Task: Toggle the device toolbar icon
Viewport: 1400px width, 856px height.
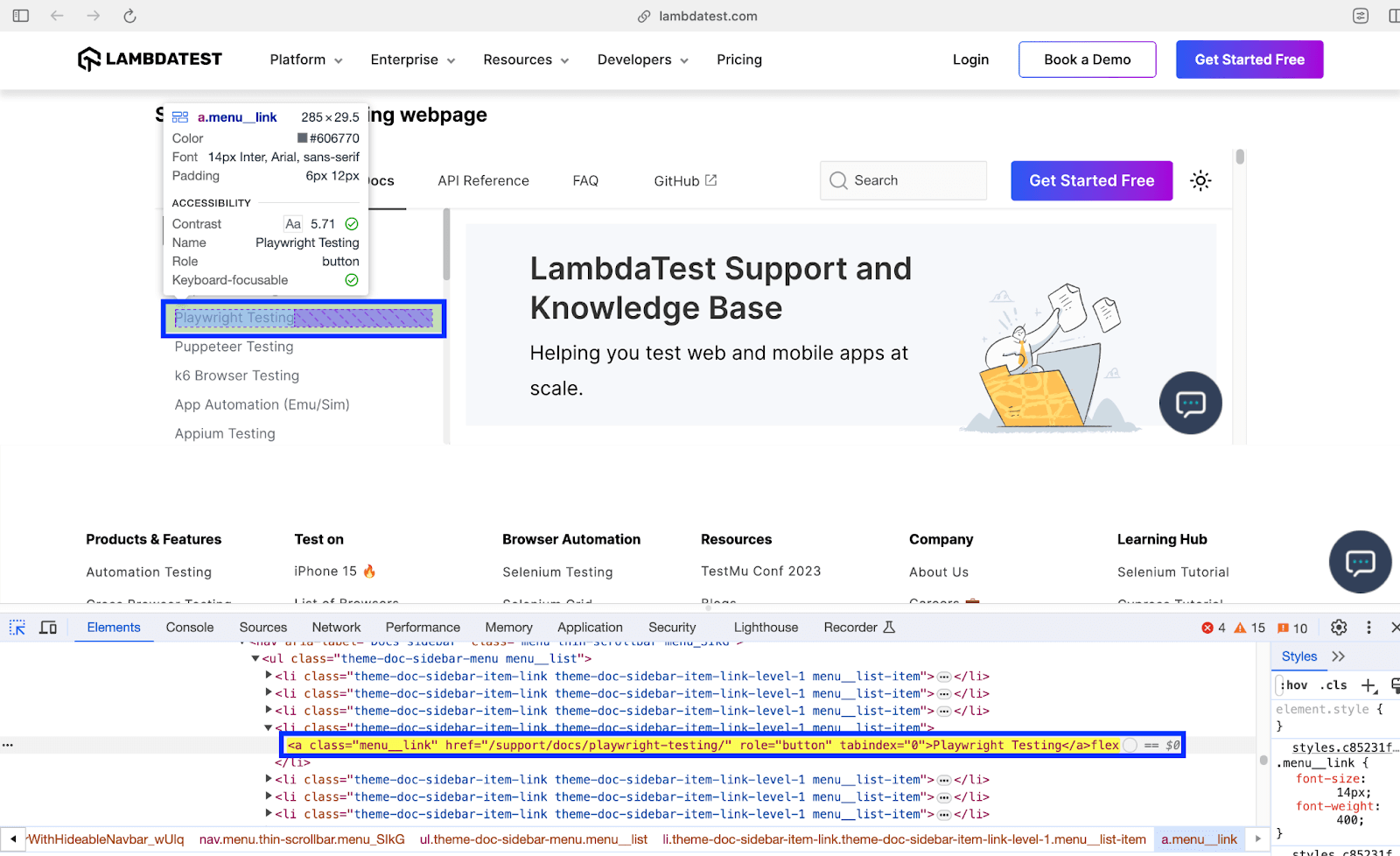Action: pos(48,628)
